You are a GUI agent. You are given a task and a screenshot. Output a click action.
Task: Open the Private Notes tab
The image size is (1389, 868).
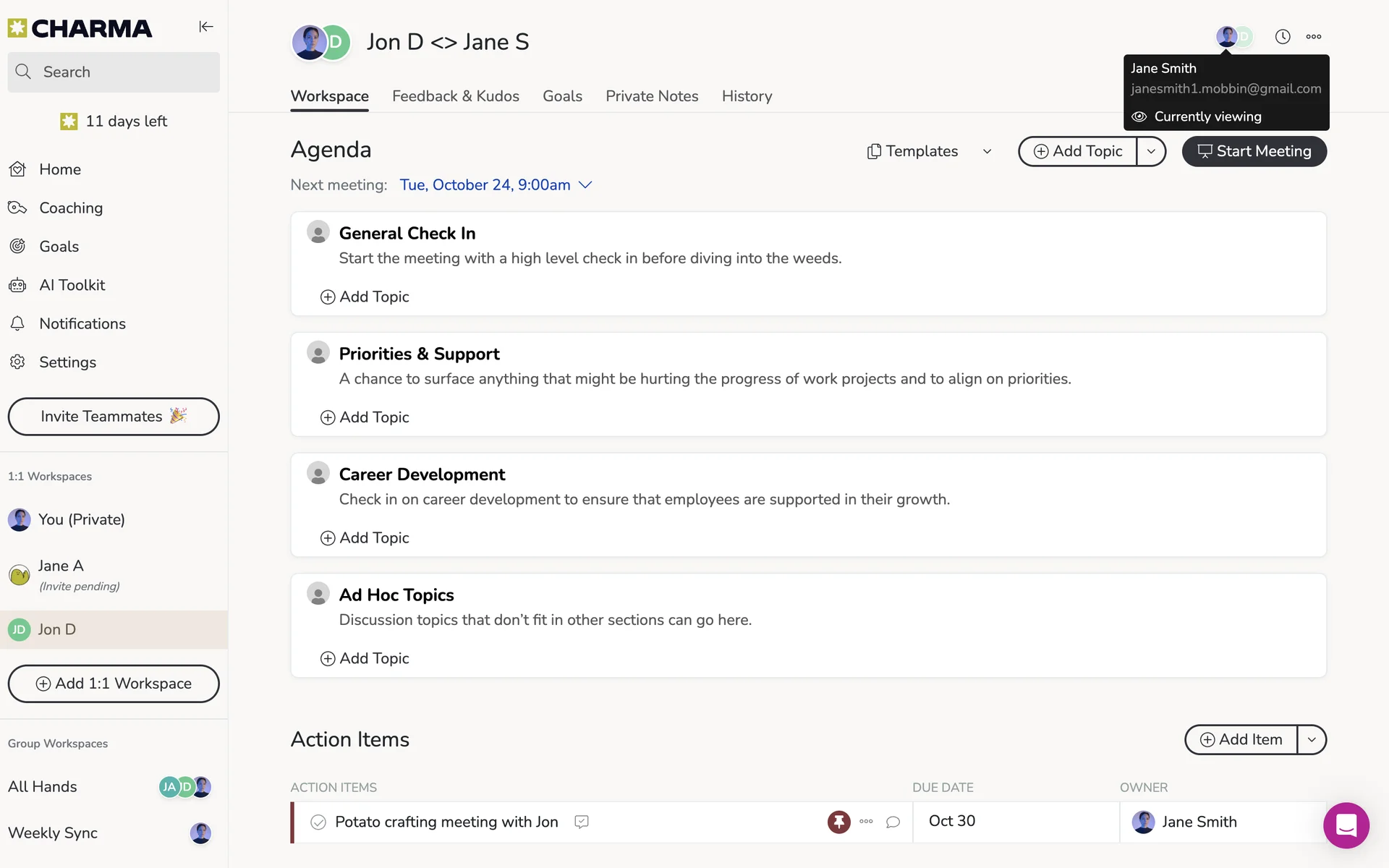point(651,96)
